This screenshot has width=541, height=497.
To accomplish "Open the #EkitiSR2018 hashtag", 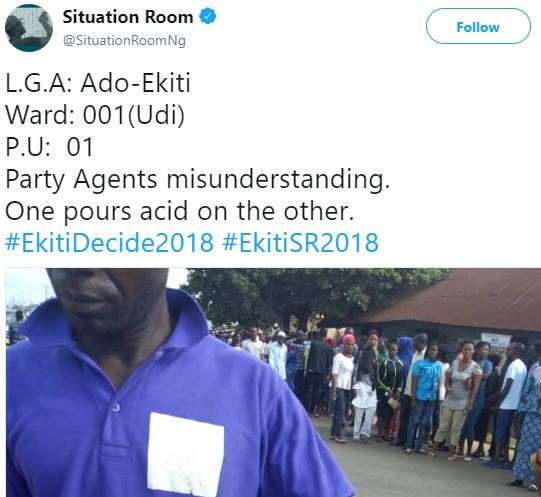I will 300,242.
